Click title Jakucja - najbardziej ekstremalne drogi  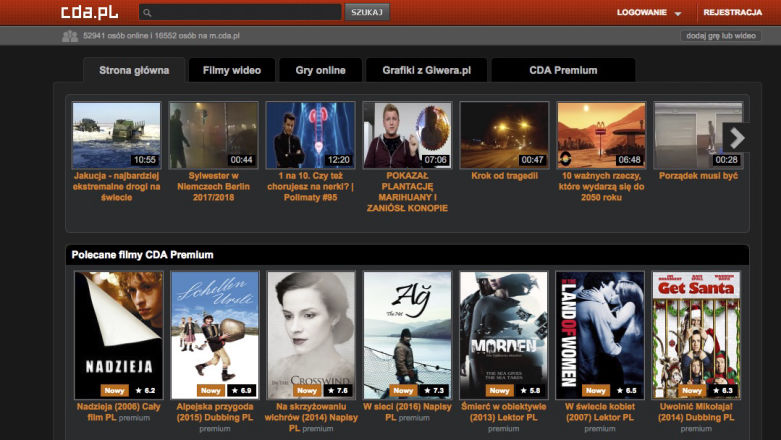(117, 186)
